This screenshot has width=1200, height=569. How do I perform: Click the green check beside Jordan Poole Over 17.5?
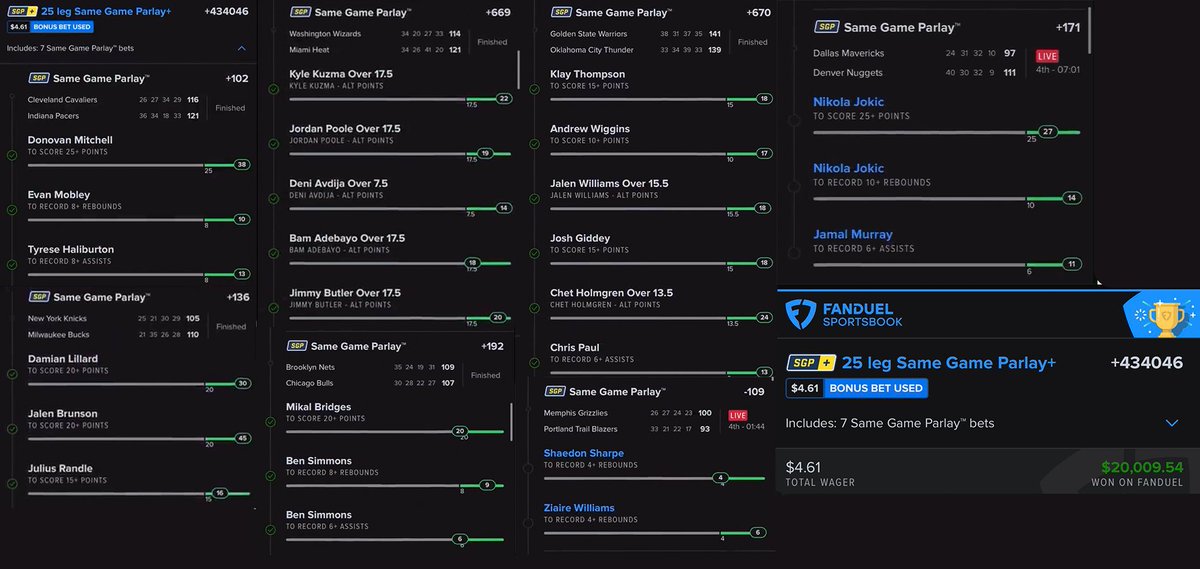point(273,144)
